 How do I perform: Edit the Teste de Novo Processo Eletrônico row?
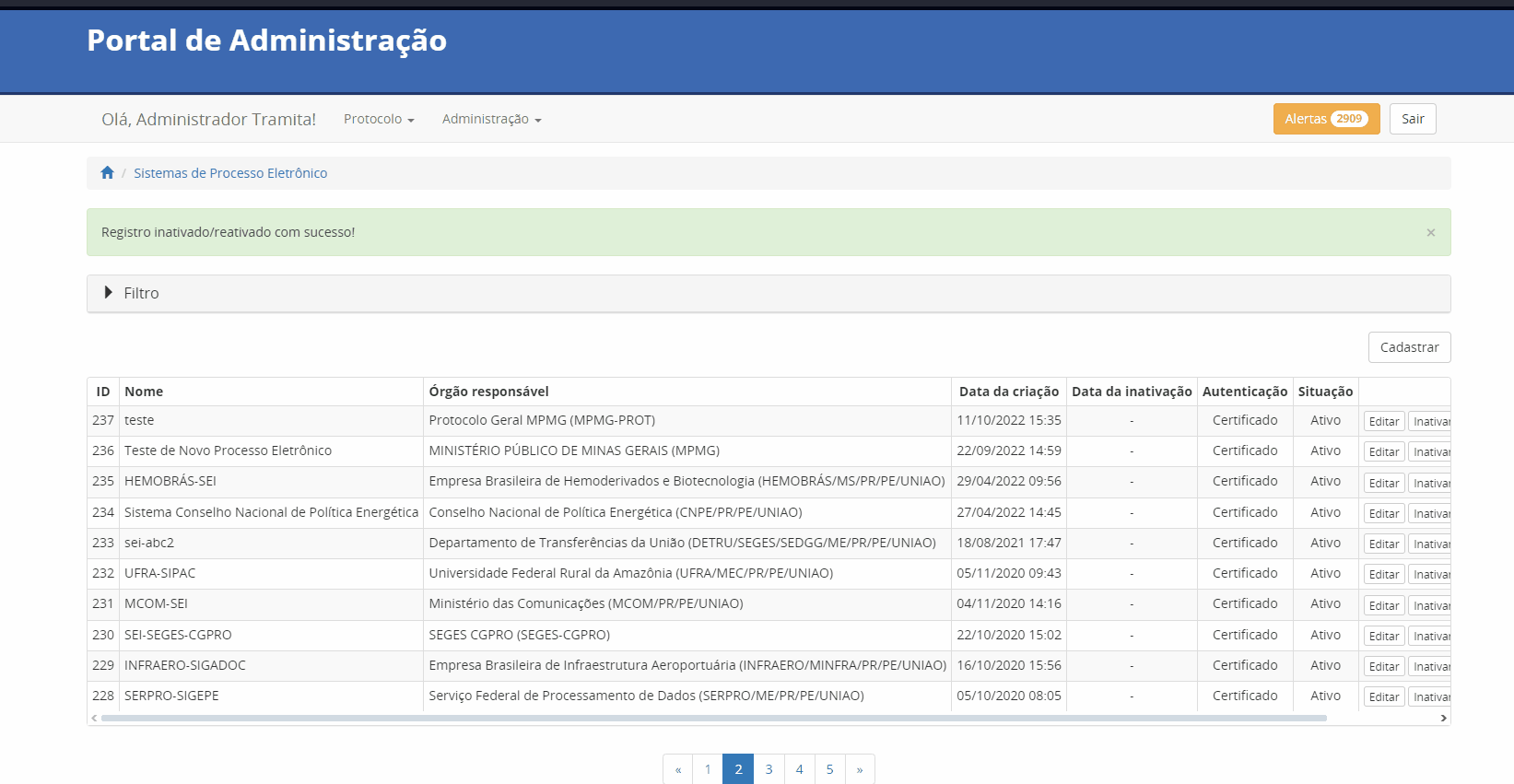(x=1383, y=451)
